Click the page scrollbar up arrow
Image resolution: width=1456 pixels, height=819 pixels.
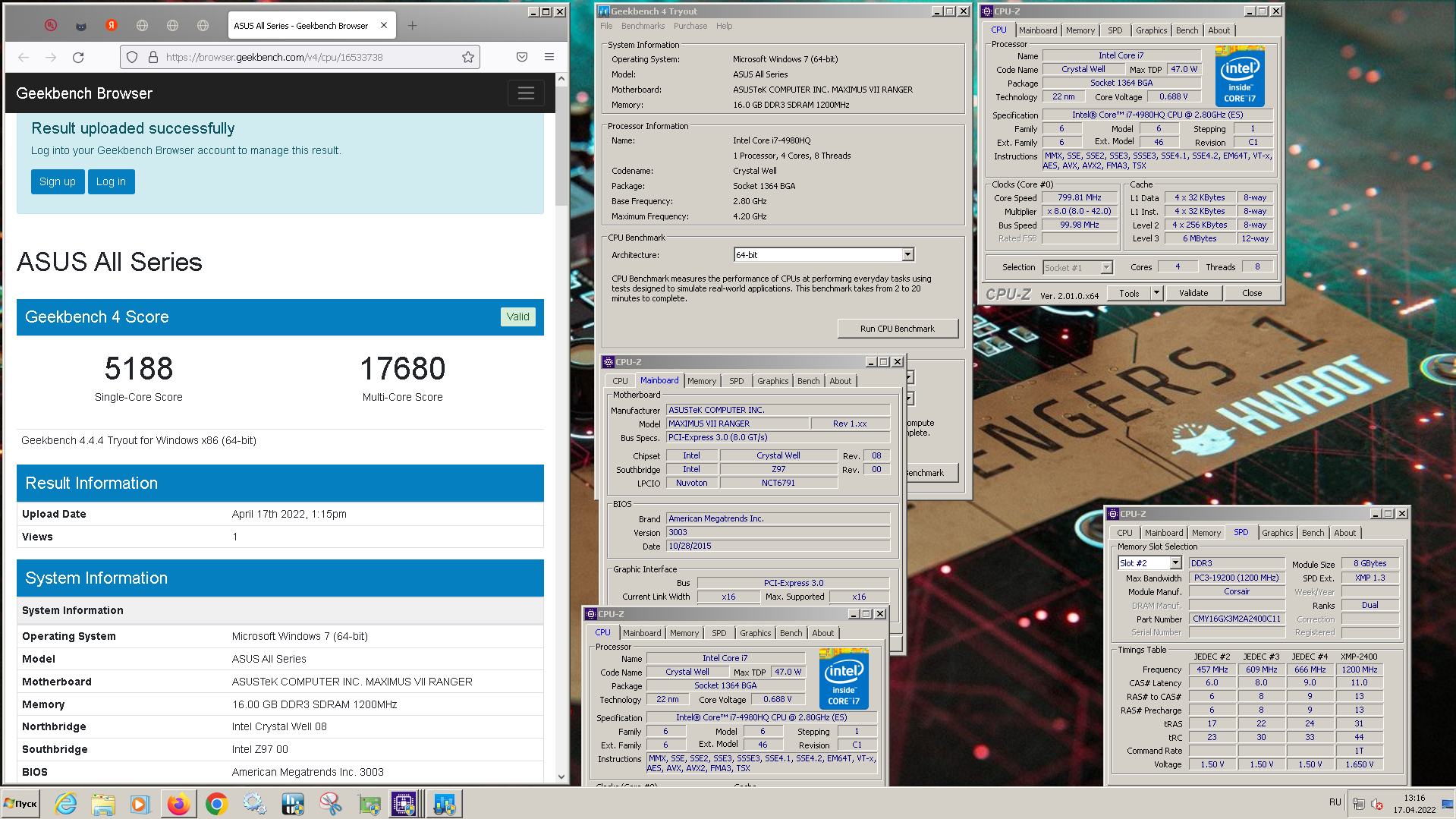click(x=561, y=78)
